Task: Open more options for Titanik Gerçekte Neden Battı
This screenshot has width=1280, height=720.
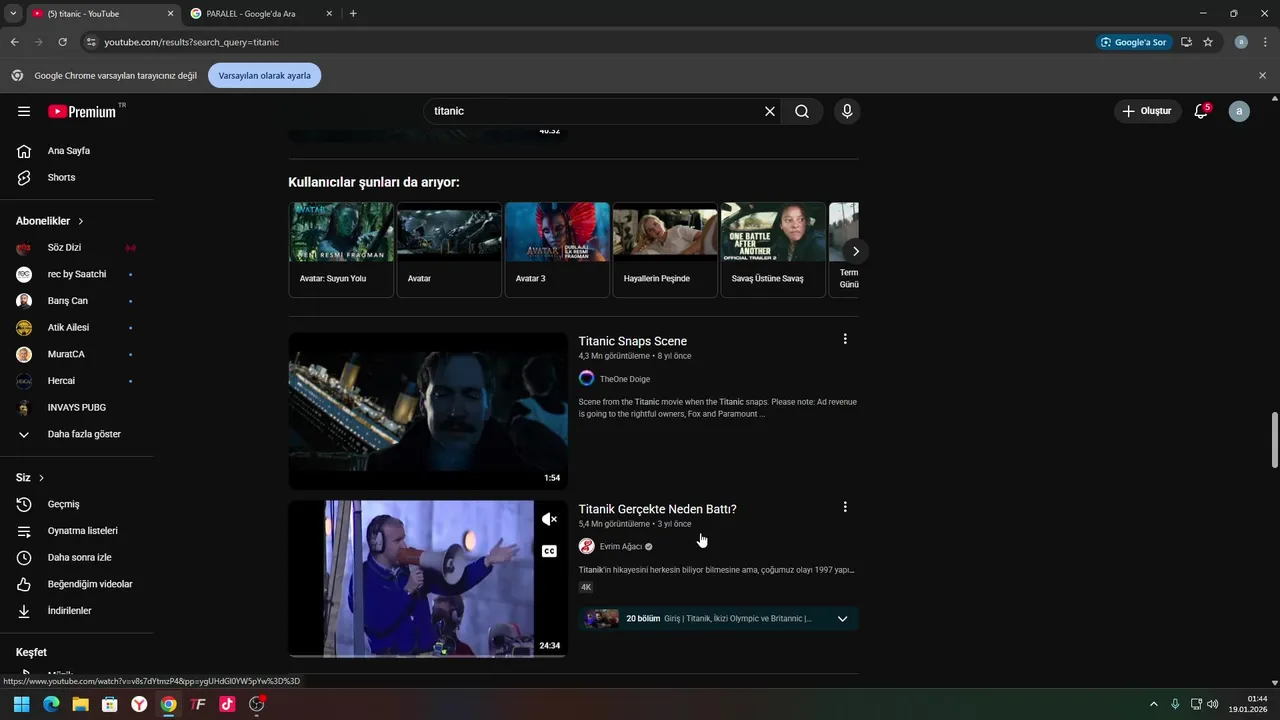Action: pyautogui.click(x=845, y=508)
